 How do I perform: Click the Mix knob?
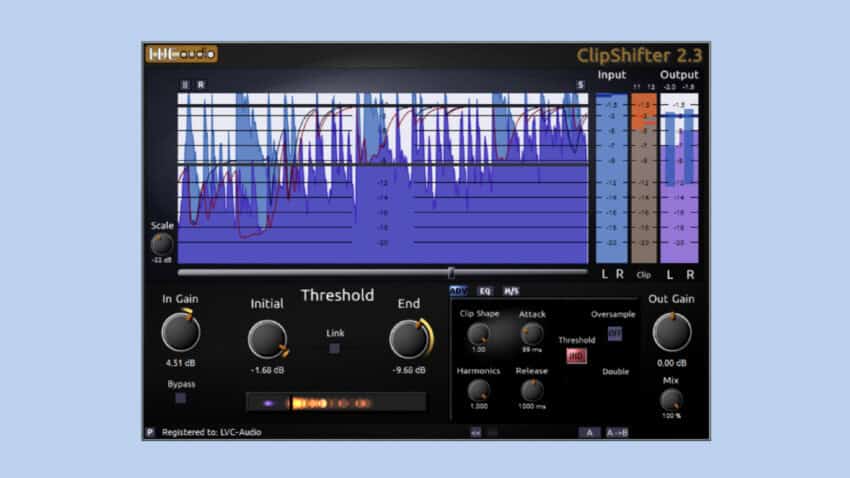coord(671,400)
